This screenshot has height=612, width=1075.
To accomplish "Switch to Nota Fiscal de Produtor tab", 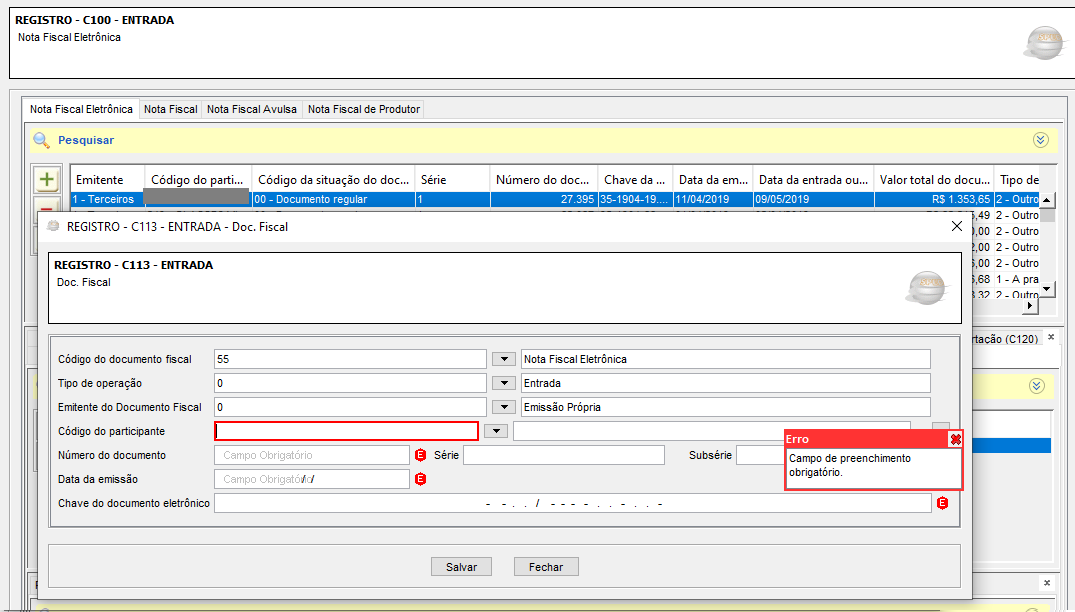I will click(364, 109).
